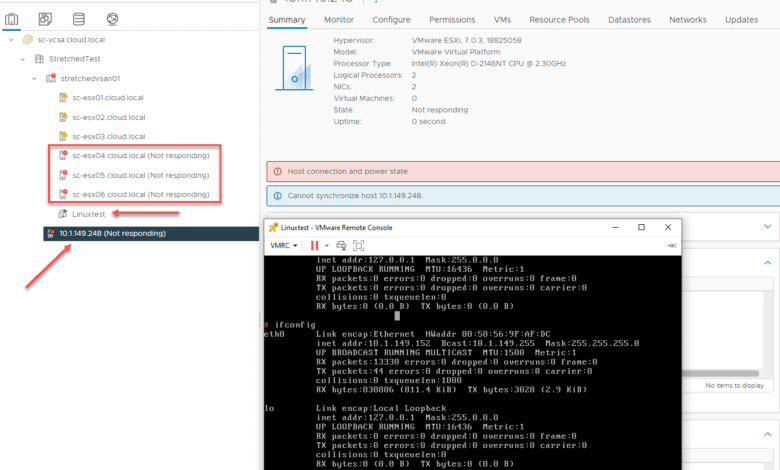Screen dimensions: 780x470
Task: Maximize the VMware Remote Console window
Action: pyautogui.click(x=641, y=227)
